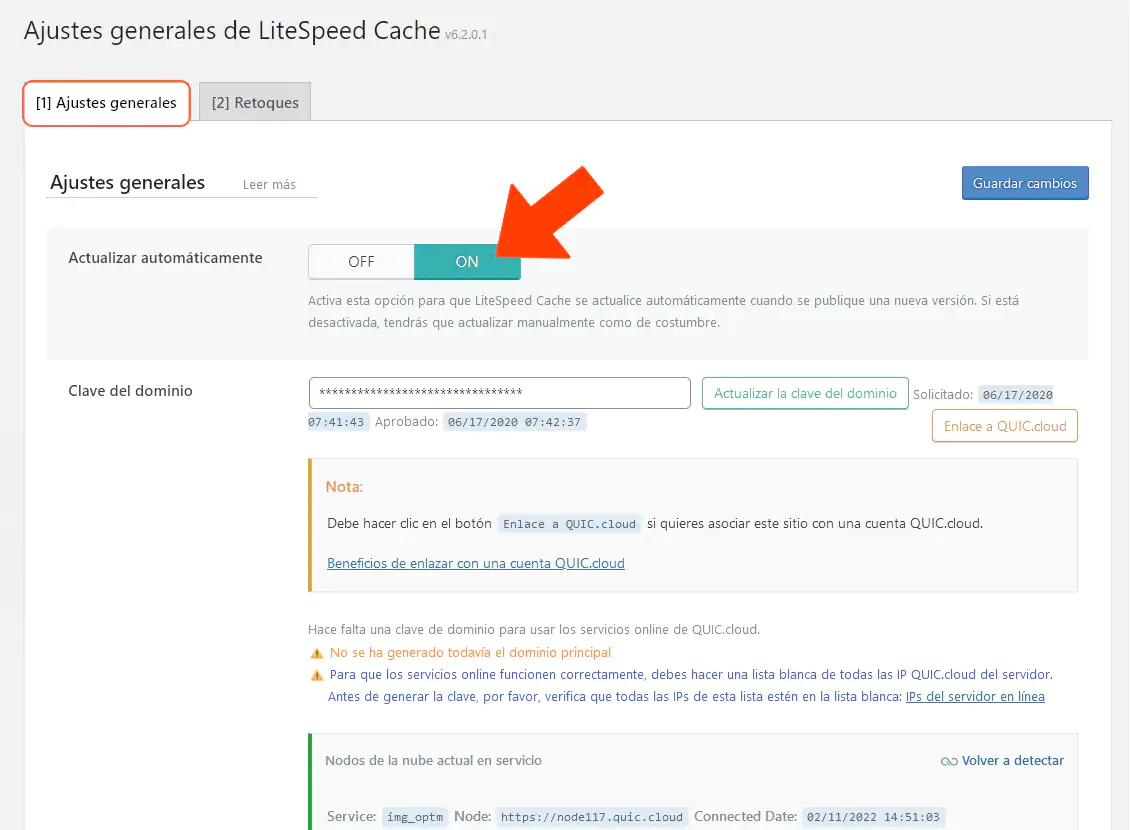Follow the IPs del servidor en línea link

975,696
